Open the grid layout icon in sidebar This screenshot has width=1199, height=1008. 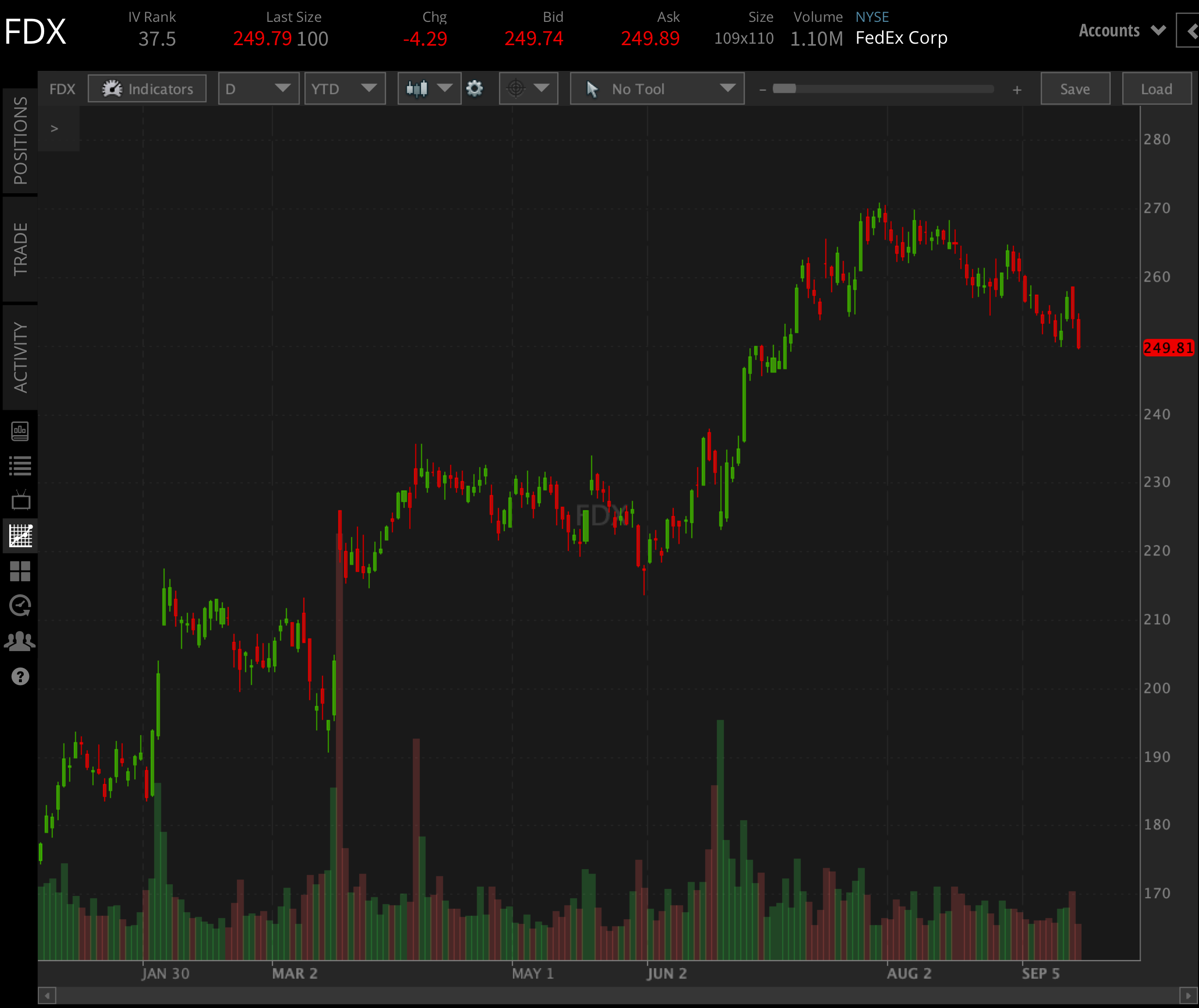coord(20,571)
